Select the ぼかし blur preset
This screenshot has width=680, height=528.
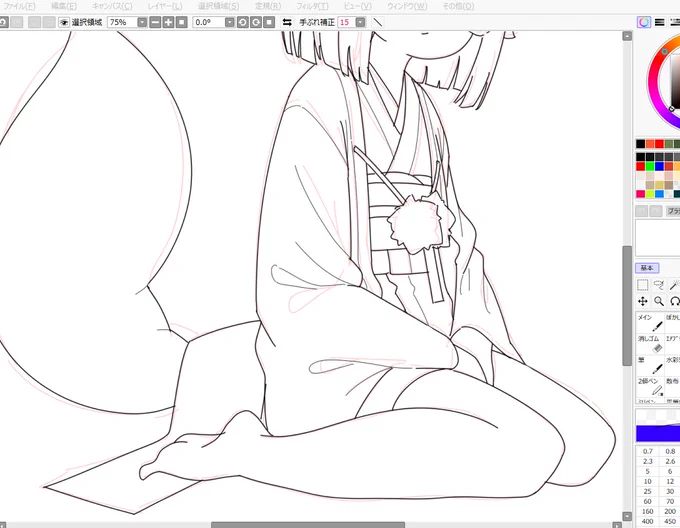pos(673,323)
